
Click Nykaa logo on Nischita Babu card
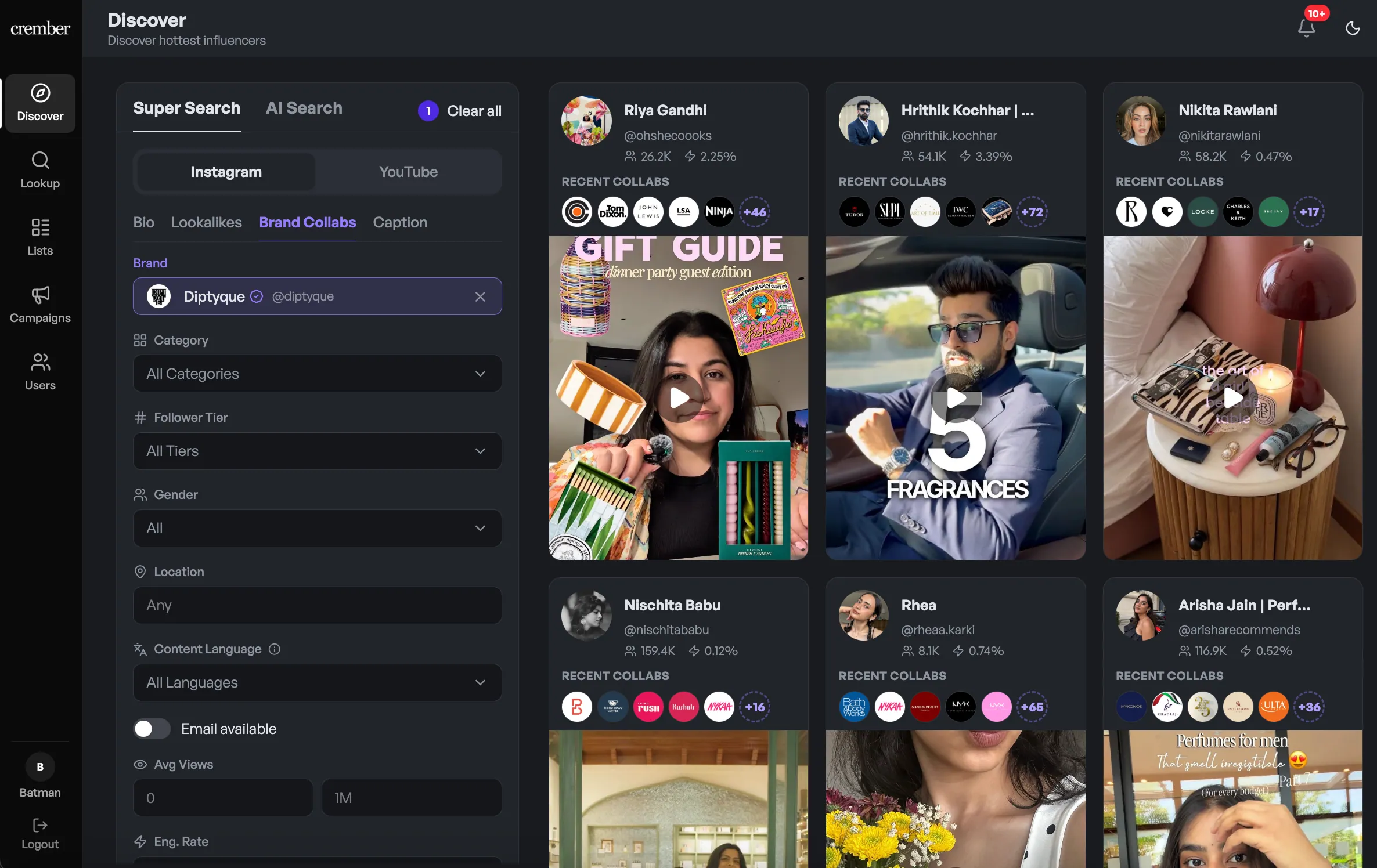pyautogui.click(x=719, y=707)
